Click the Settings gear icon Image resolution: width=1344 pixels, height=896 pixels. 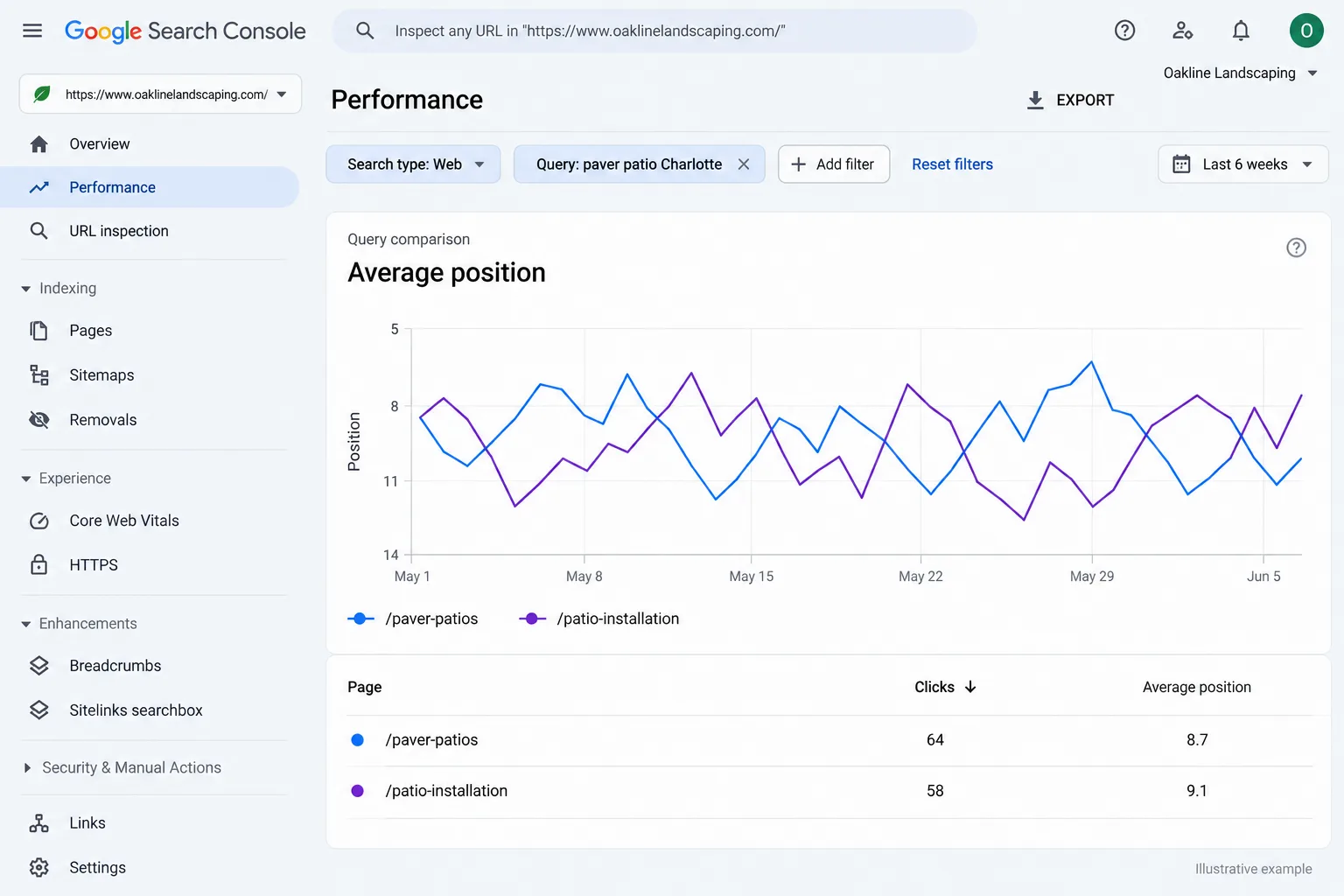pos(38,868)
